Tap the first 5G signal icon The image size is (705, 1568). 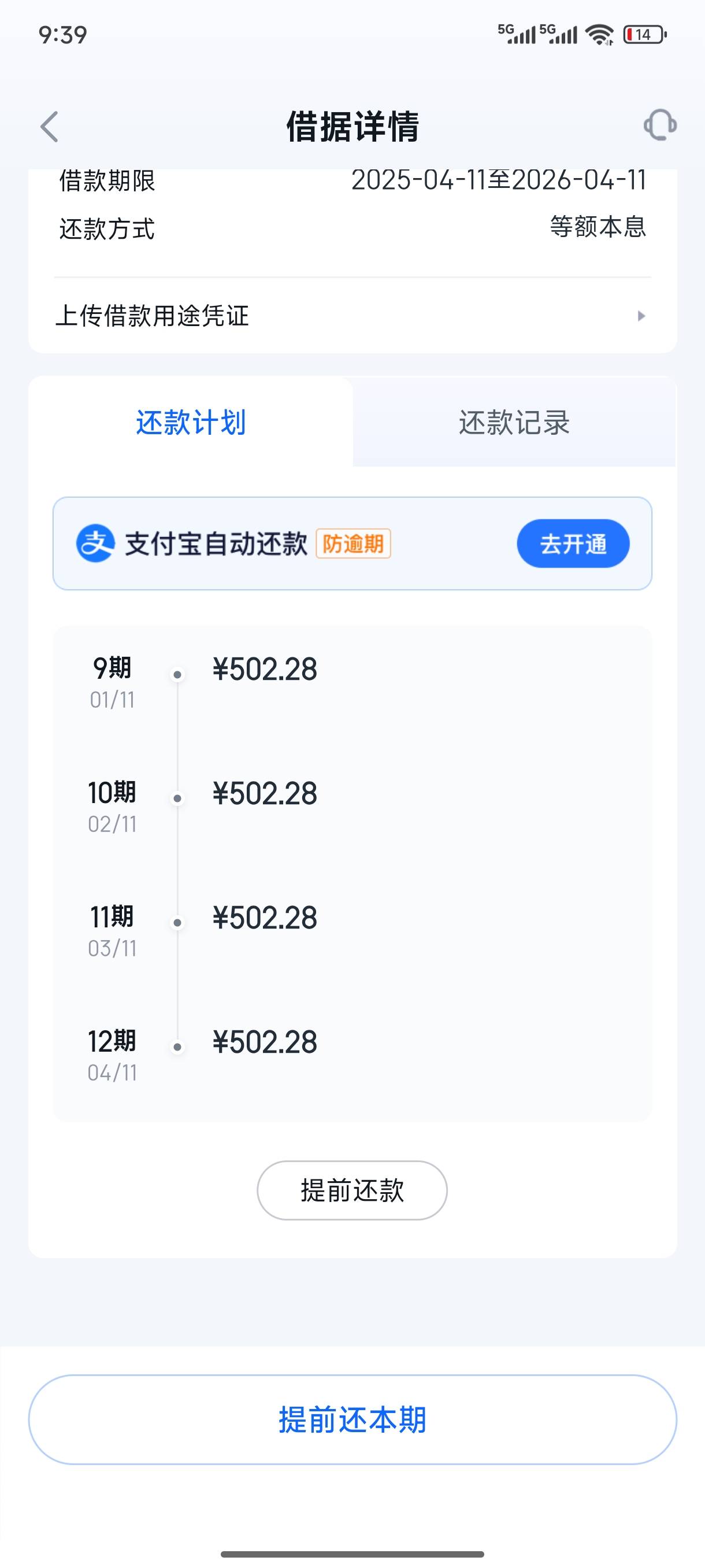pyautogui.click(x=517, y=34)
